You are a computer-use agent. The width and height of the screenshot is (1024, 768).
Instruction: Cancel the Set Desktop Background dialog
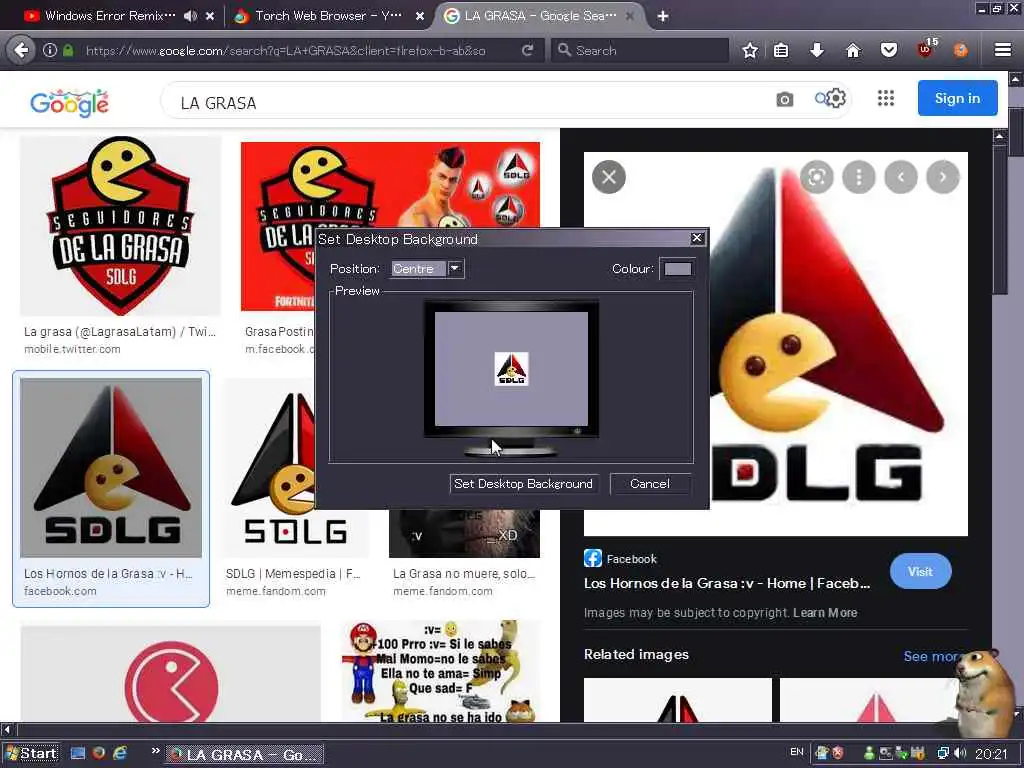coord(650,483)
